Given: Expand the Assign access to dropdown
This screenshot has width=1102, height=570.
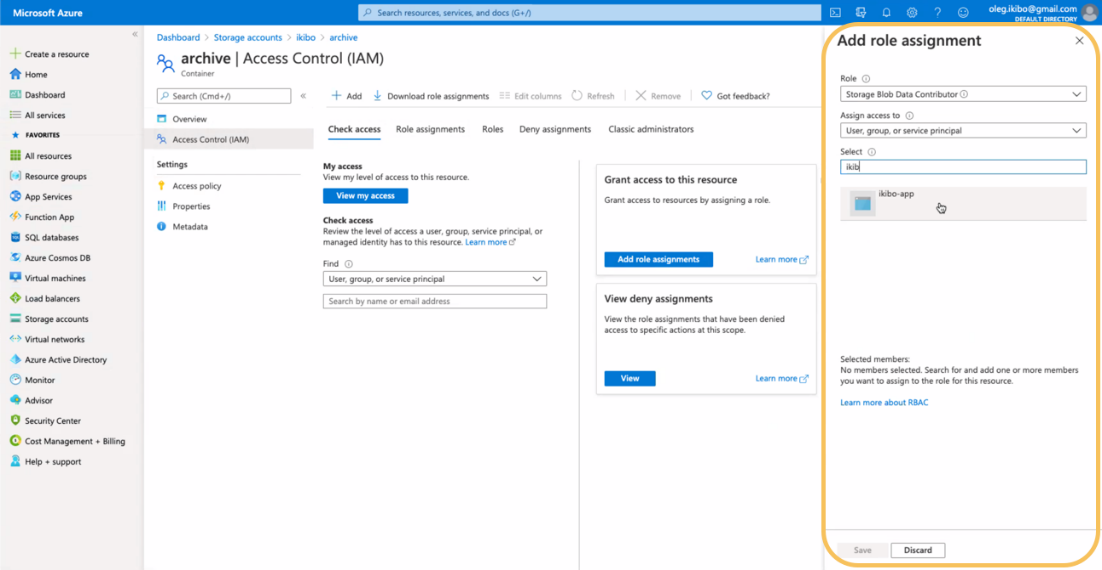Looking at the screenshot, I should point(962,130).
